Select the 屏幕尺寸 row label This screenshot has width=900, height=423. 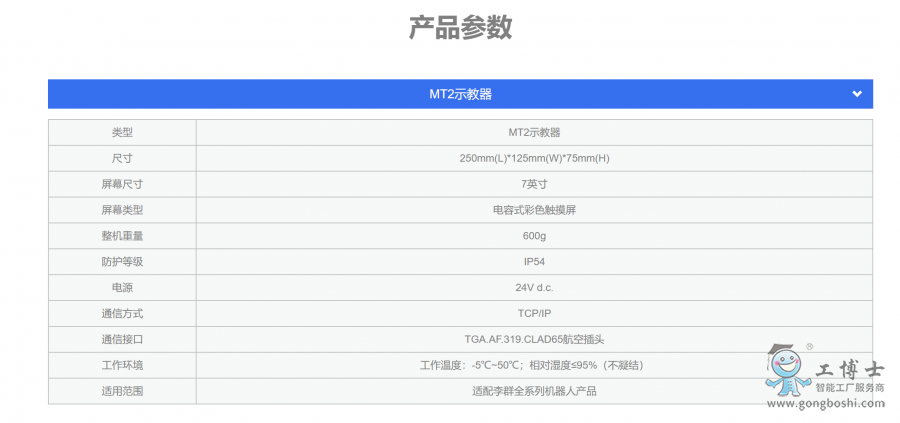point(122,184)
